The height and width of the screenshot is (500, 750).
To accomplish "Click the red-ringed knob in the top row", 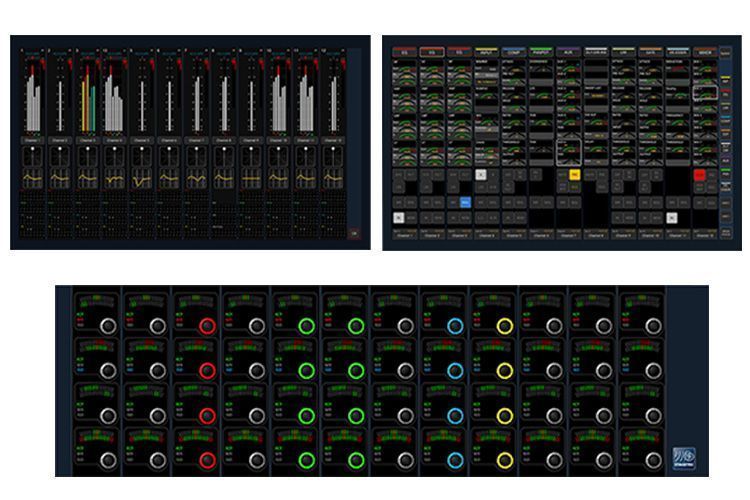I will pos(207,326).
